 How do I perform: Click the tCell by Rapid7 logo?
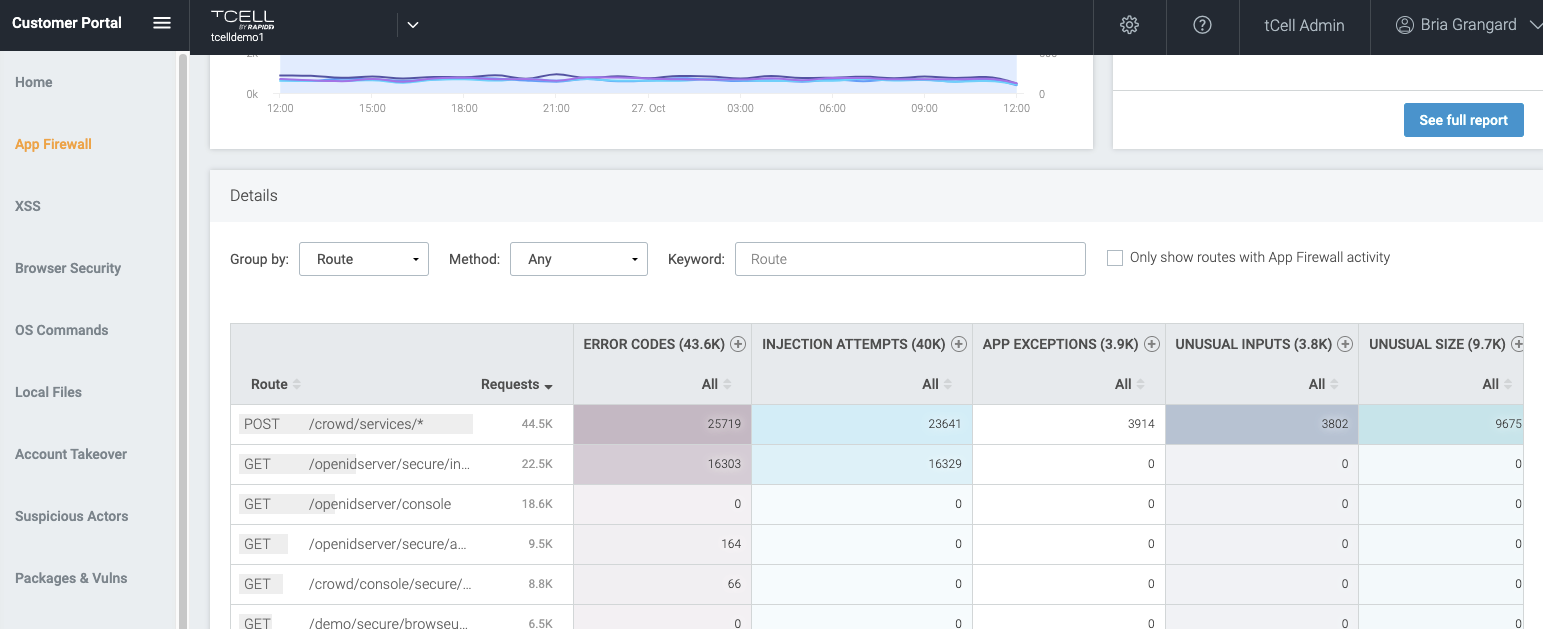tap(242, 19)
